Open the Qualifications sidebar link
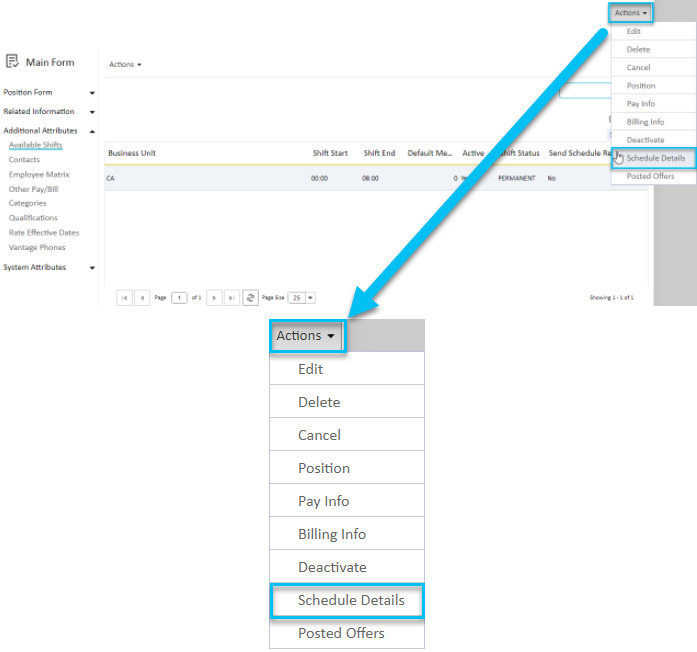Viewport: 697px width, 652px height. point(33,218)
